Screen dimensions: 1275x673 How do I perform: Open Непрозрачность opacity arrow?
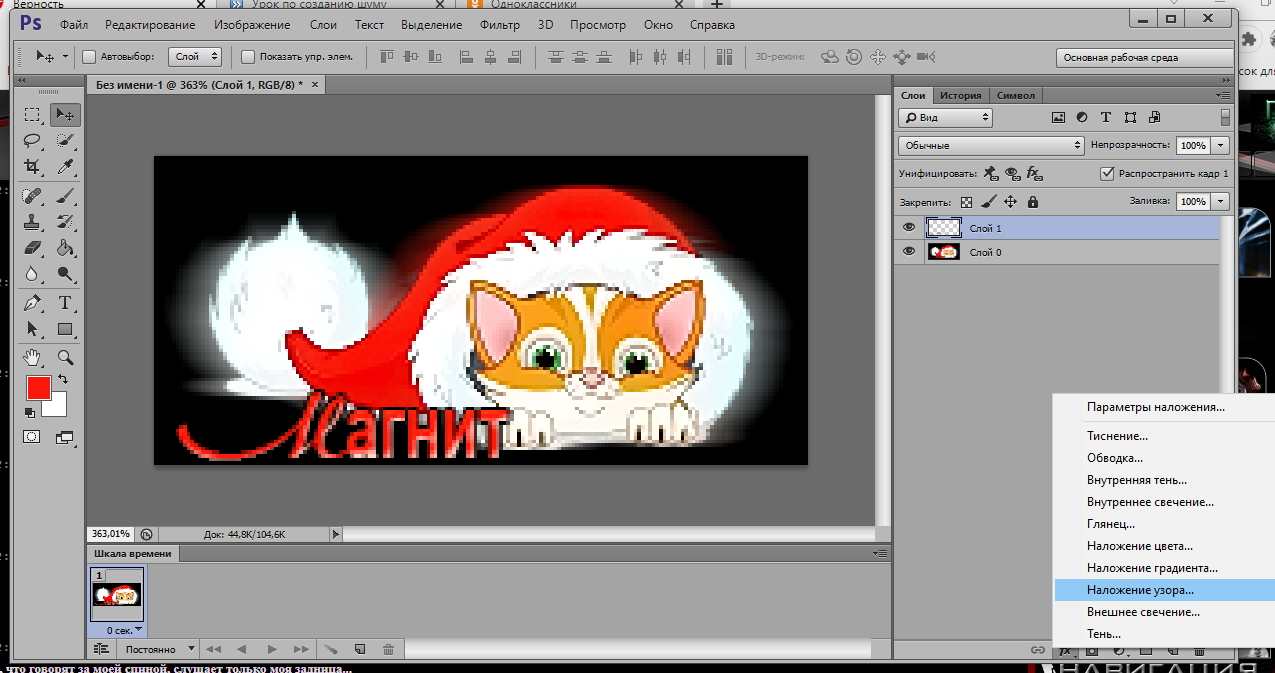[x=1221, y=145]
